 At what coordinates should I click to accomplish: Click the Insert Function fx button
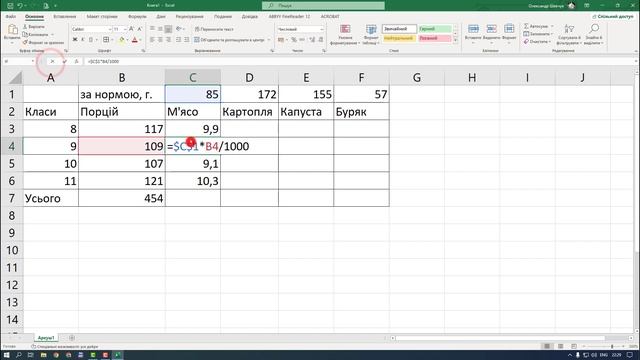tap(76, 61)
